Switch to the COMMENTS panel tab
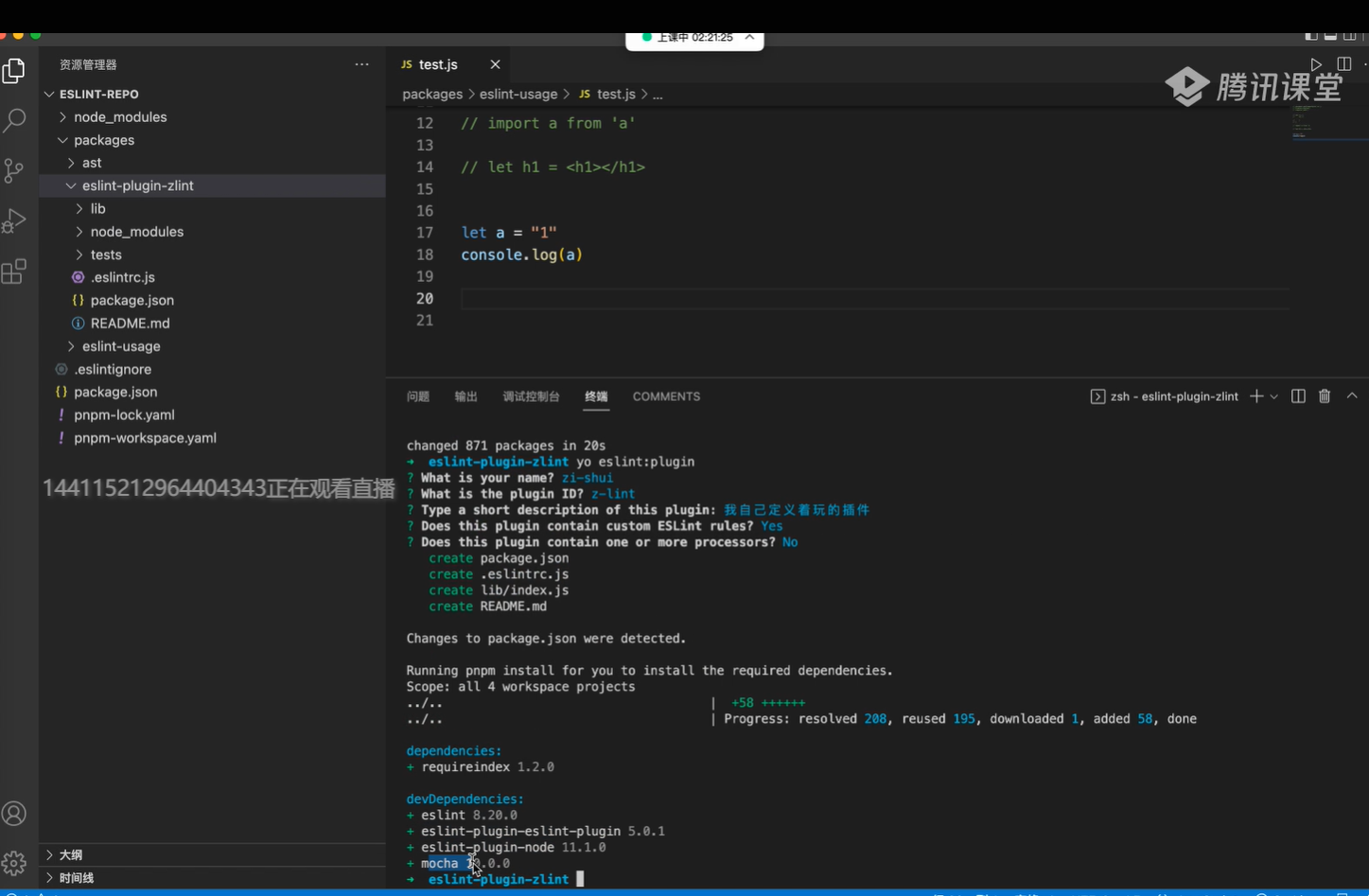This screenshot has width=1369, height=896. [x=666, y=396]
